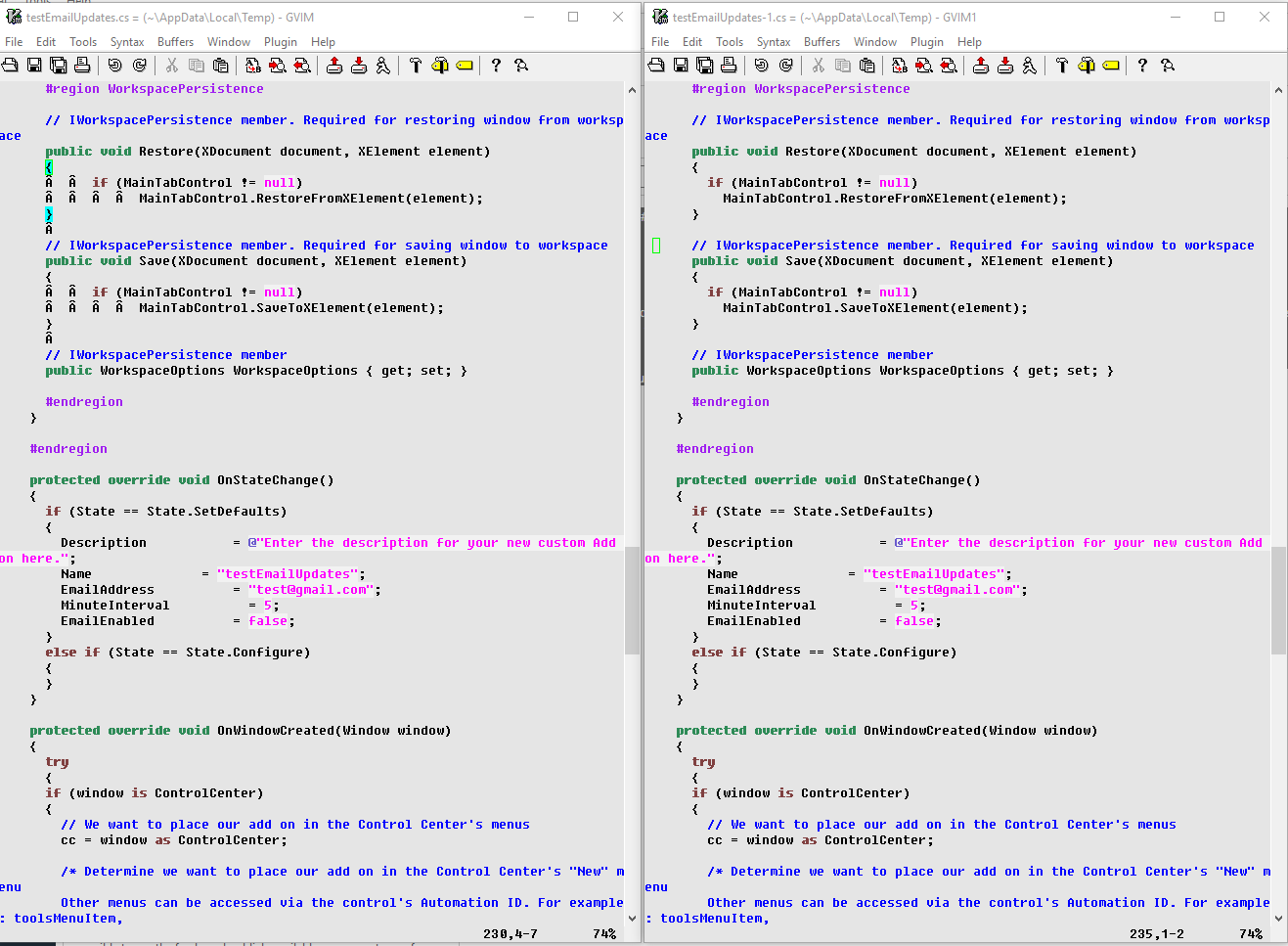Screen dimensions: 1288x946
Task: Find Next icon in left GVIM toolbar
Action: [x=278, y=66]
